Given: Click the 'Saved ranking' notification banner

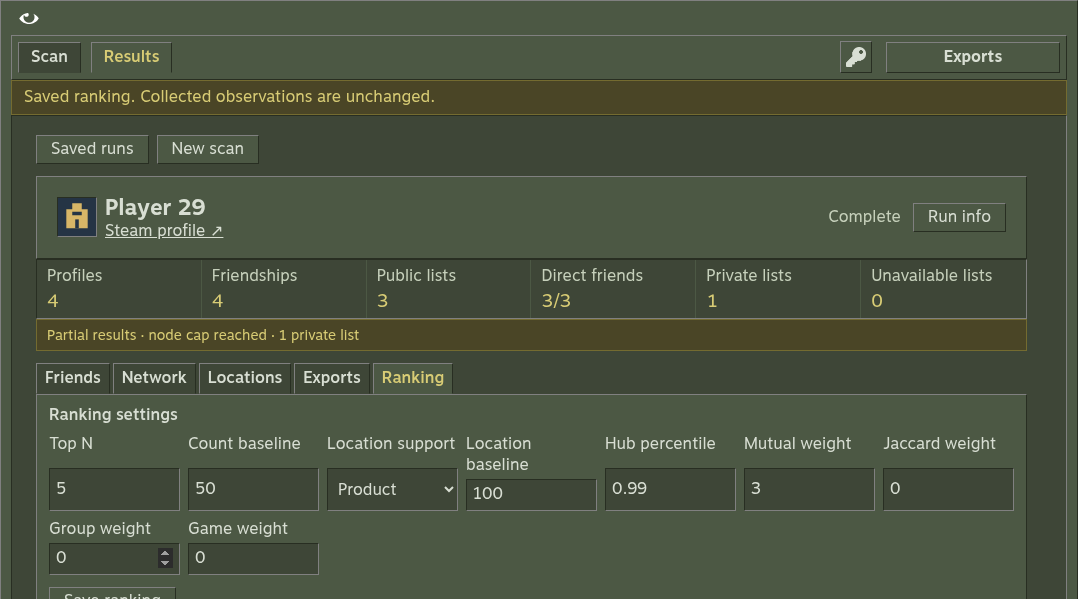Looking at the screenshot, I should [538, 97].
